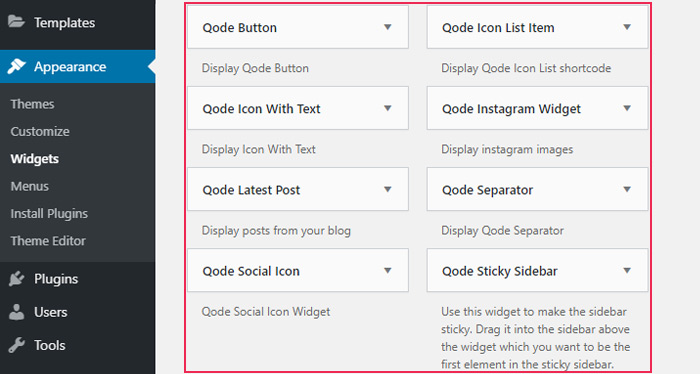Screen dimensions: 700x374
Task: Go to the Menus submenu item
Action: 29,186
